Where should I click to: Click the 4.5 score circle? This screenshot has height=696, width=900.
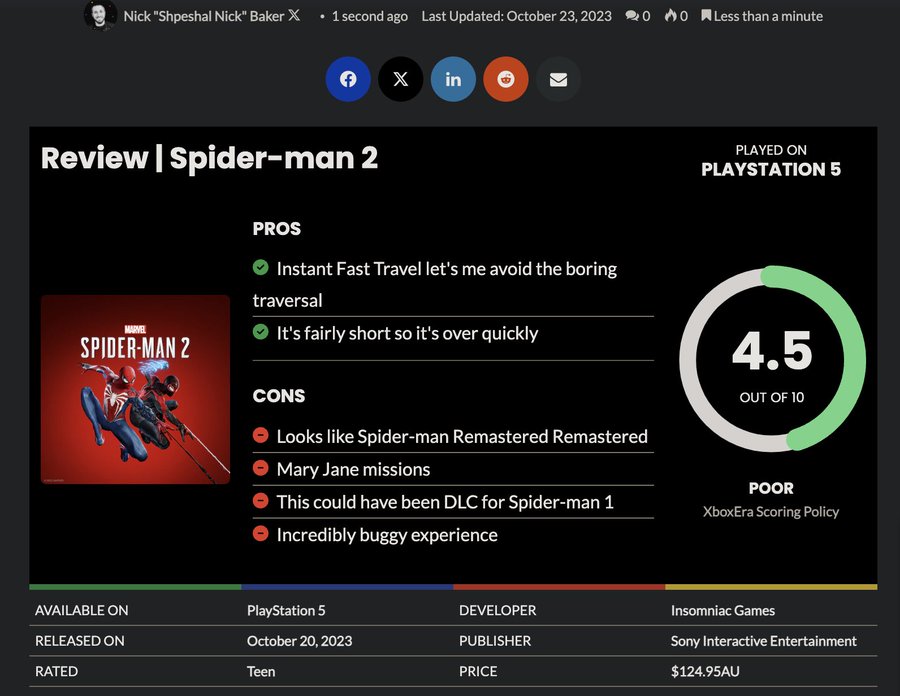(x=772, y=359)
